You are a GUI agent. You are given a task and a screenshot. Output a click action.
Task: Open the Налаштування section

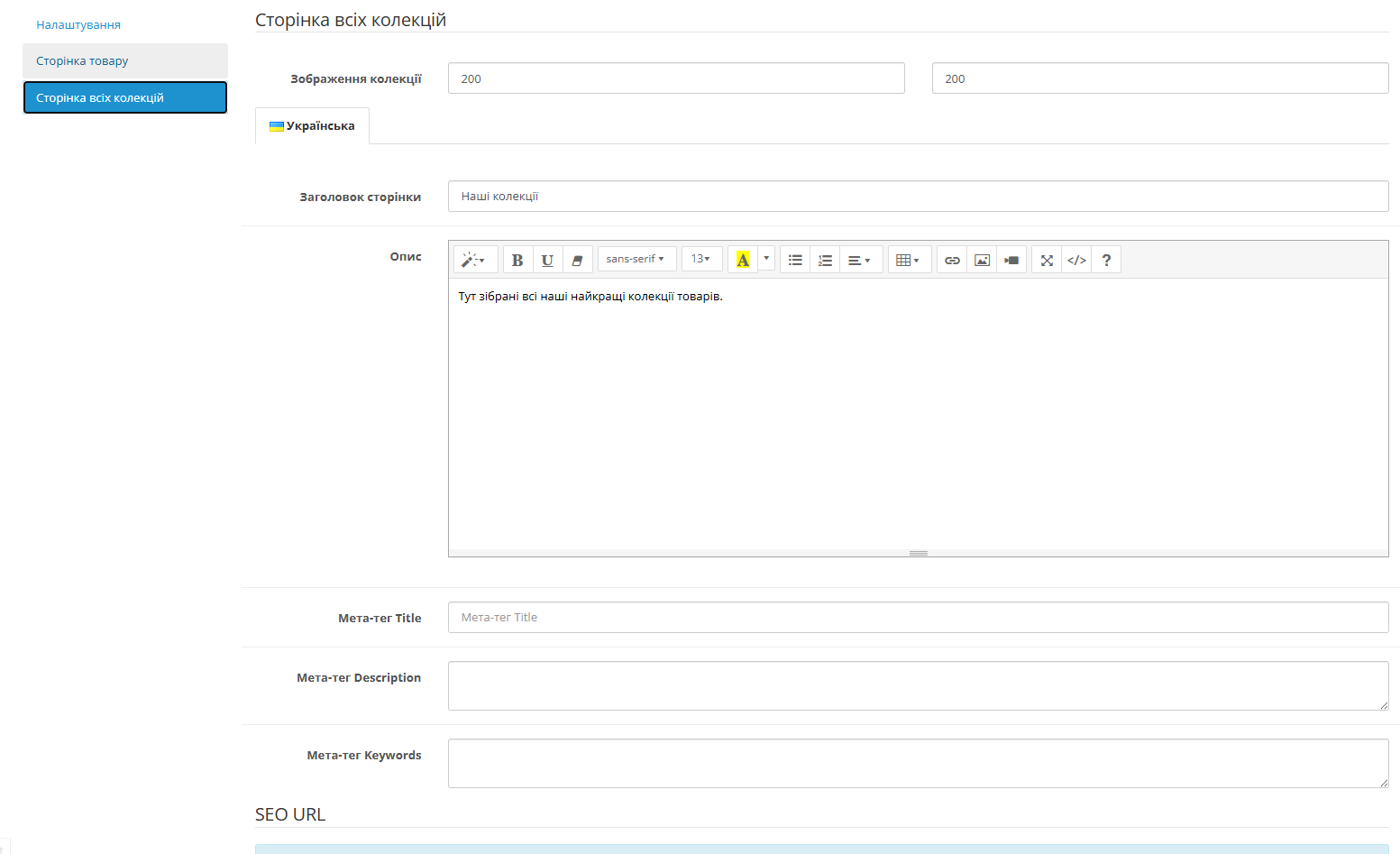click(x=125, y=24)
